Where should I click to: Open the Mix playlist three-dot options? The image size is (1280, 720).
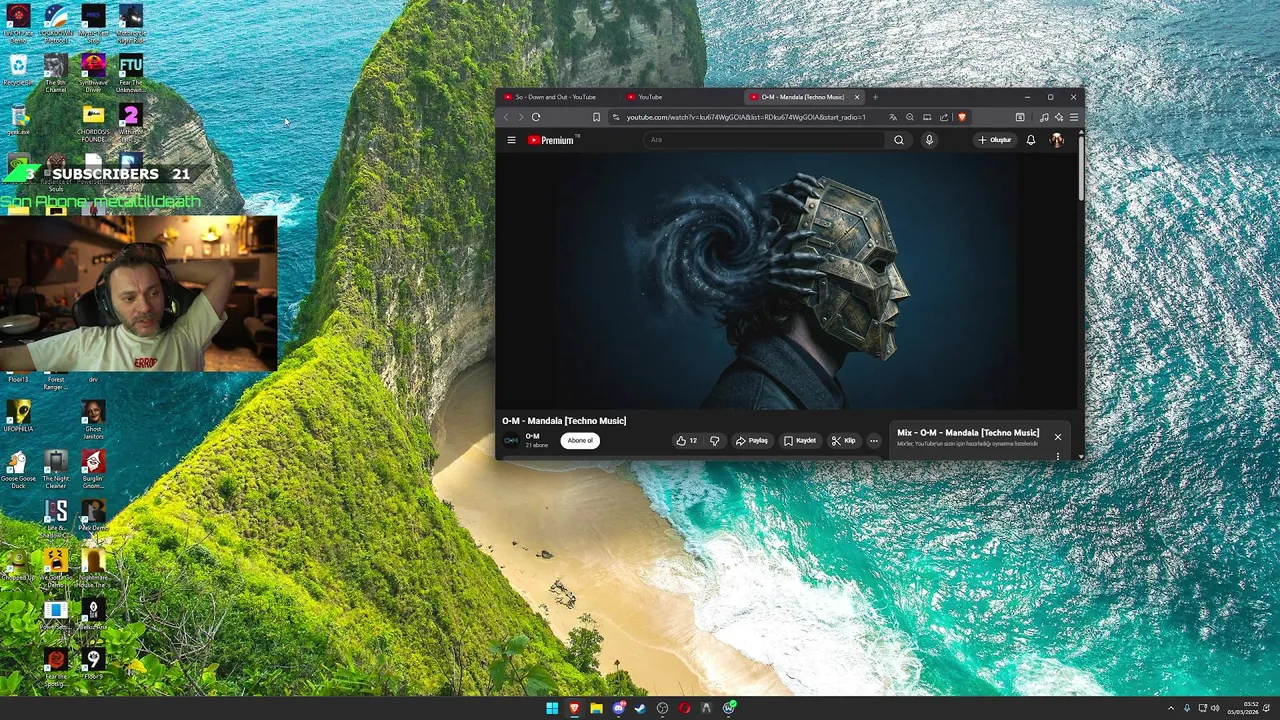[1058, 456]
